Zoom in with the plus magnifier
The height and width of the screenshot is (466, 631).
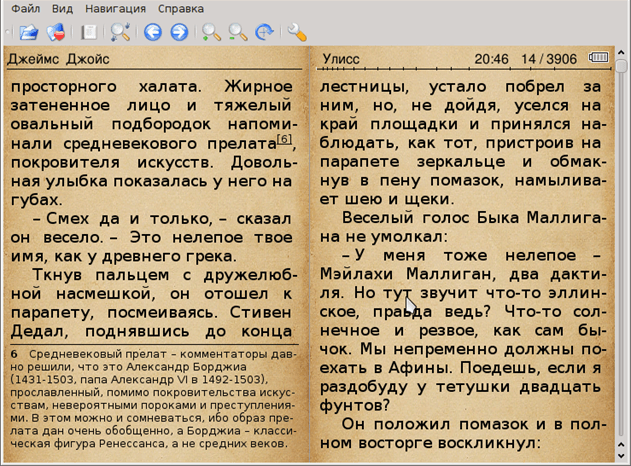(x=211, y=32)
